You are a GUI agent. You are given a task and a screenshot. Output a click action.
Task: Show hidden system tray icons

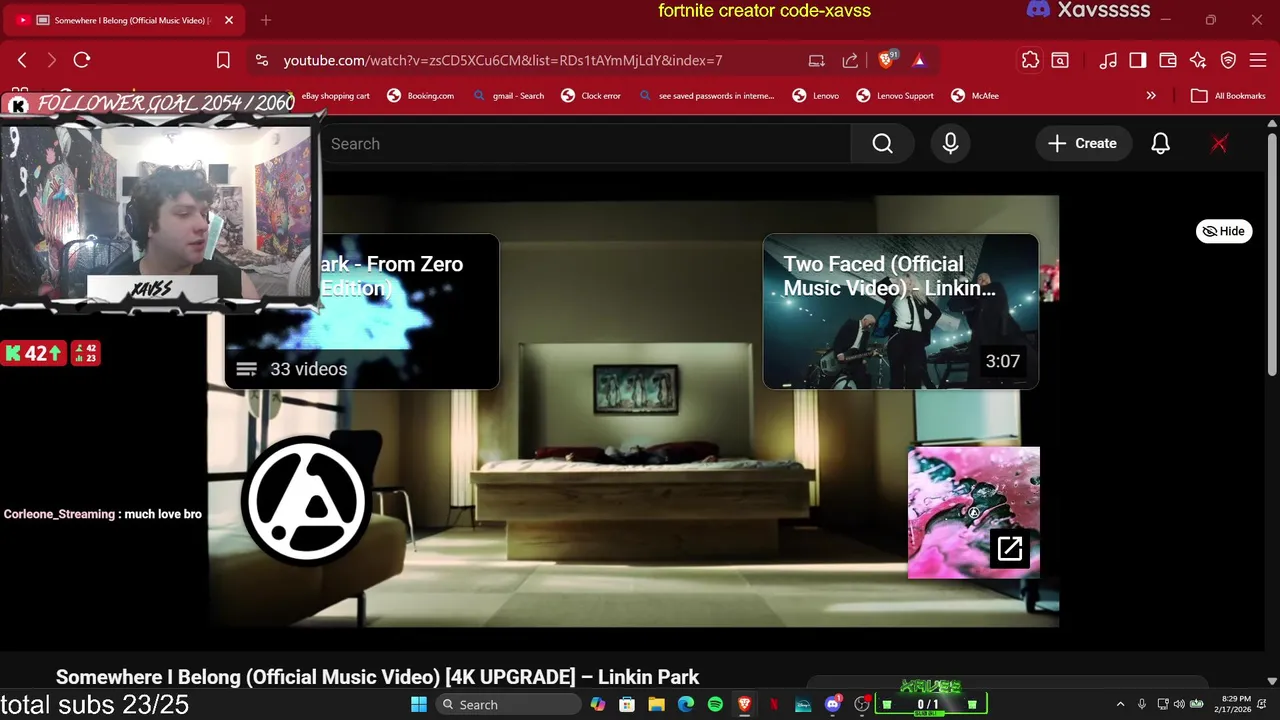1120,705
